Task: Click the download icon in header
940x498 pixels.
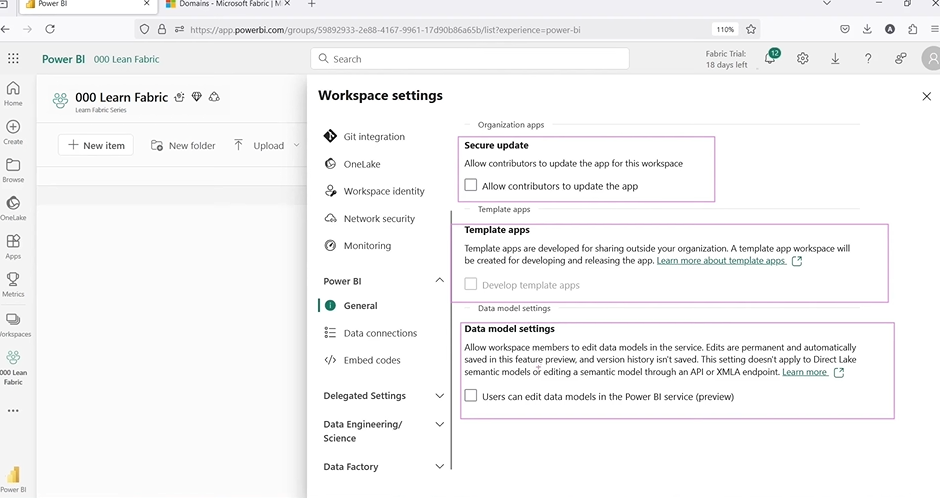Action: (x=835, y=58)
